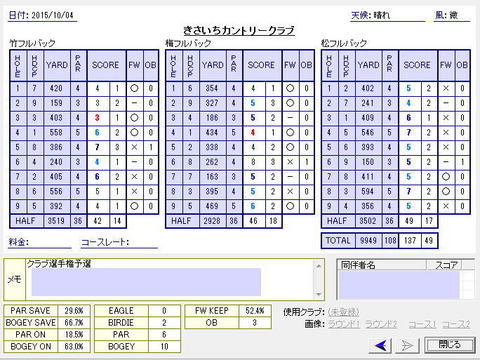Click the yard value 354
This screenshot has width=480, height=360.
click(212, 89)
